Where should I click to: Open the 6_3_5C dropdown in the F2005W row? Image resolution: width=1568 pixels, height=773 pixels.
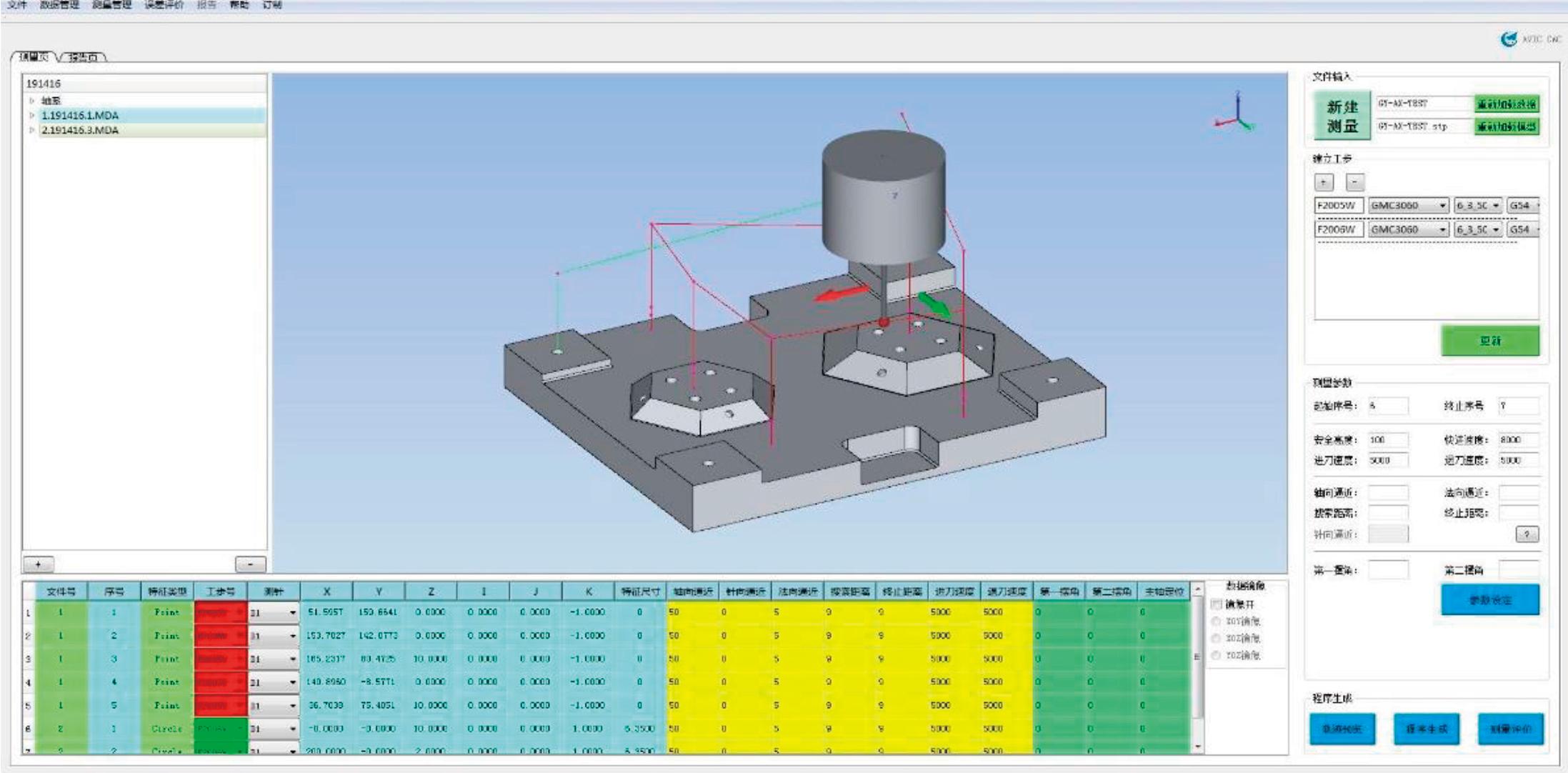click(x=1478, y=206)
